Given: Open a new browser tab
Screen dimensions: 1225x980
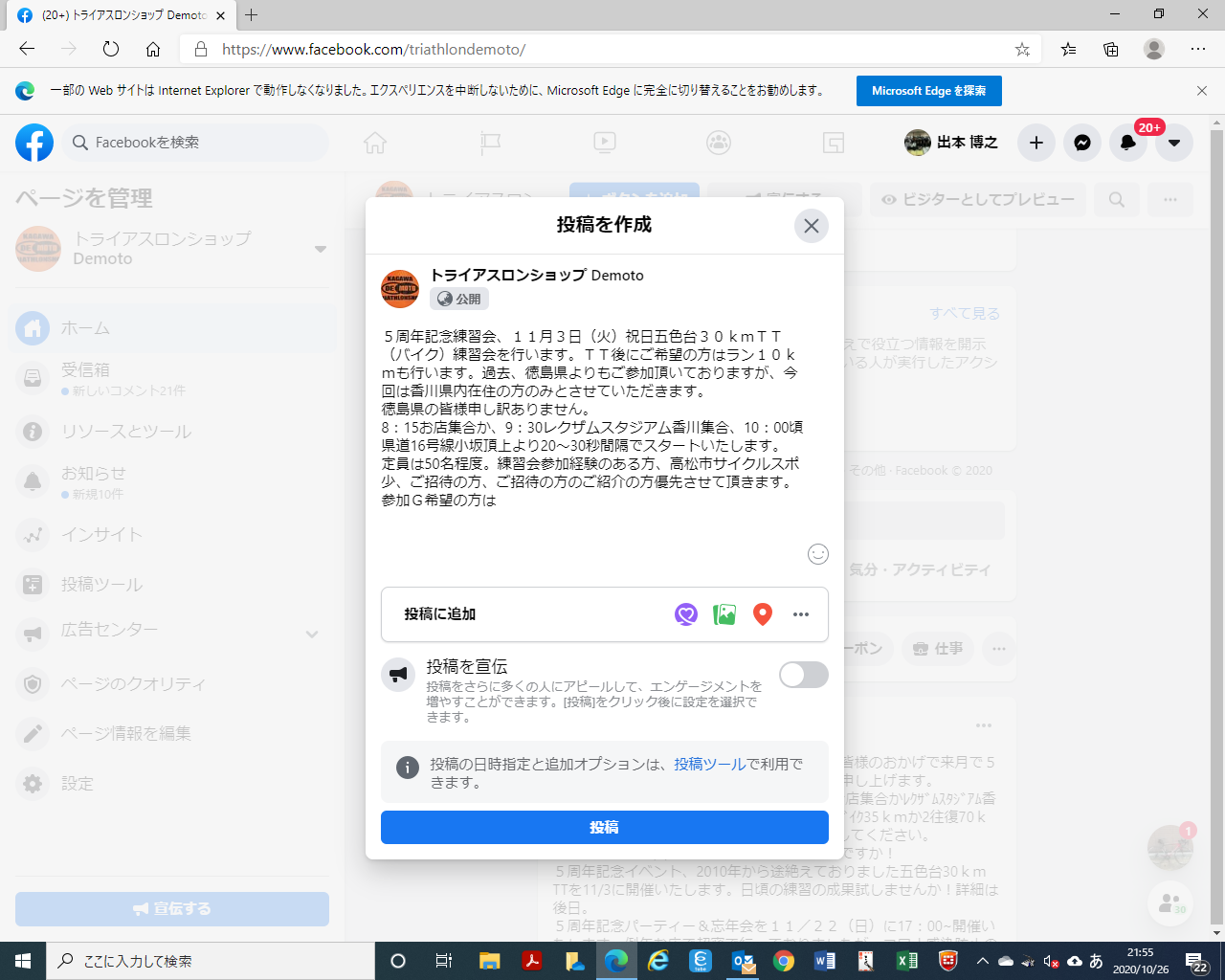Looking at the screenshot, I should tap(251, 15).
